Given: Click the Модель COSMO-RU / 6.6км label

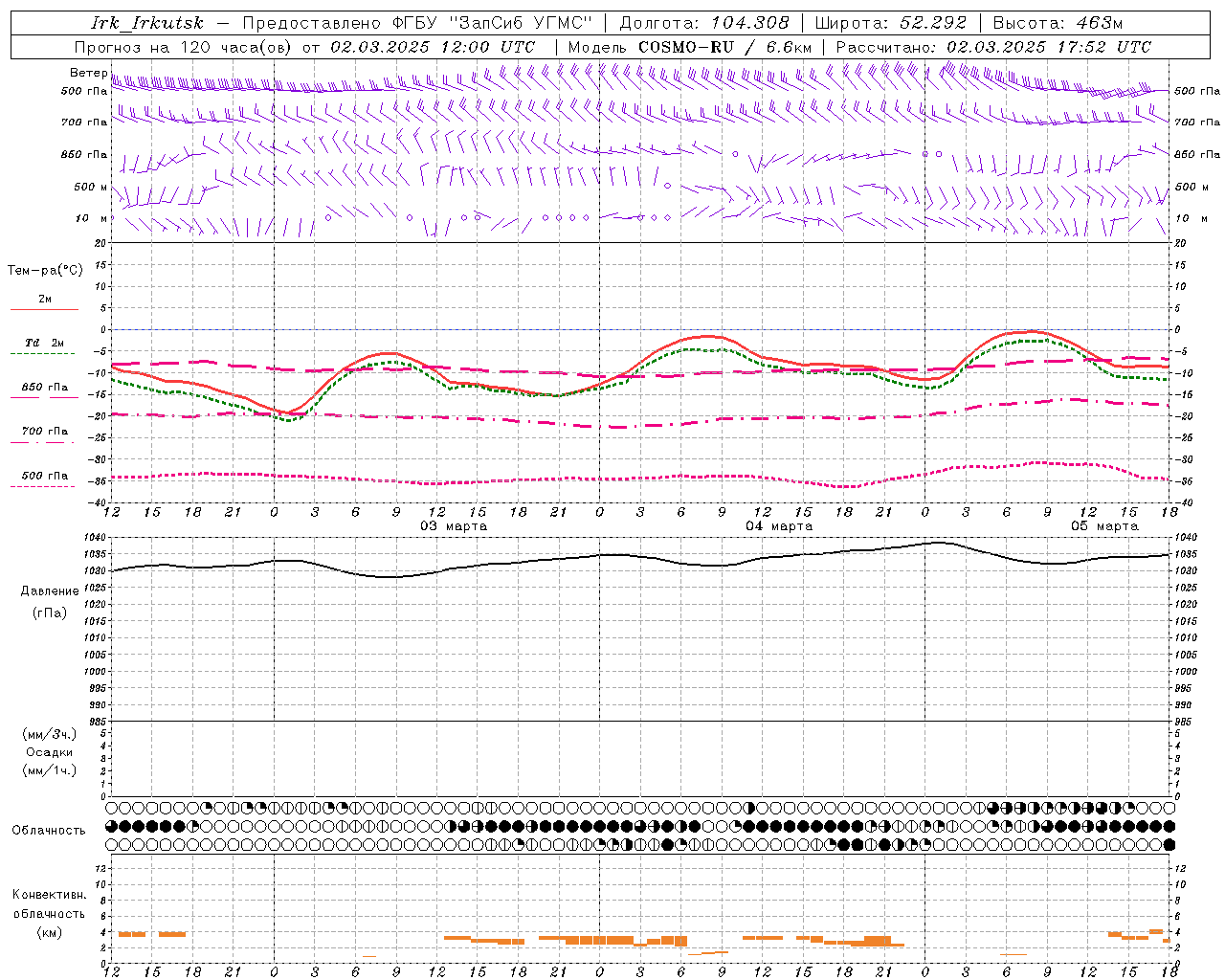Looking at the screenshot, I should pyautogui.click(x=689, y=47).
